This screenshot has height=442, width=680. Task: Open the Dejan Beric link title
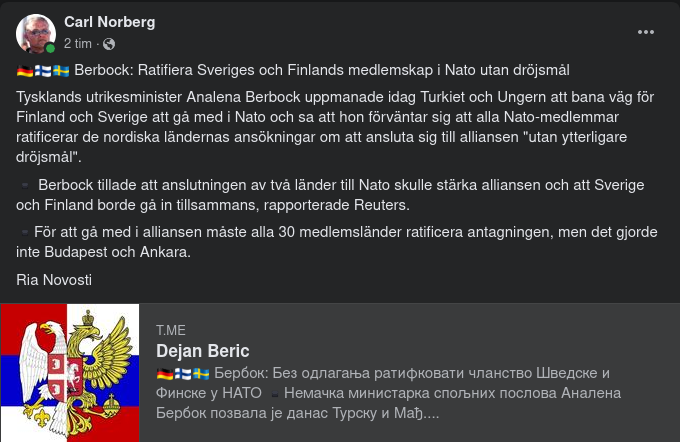tap(202, 351)
